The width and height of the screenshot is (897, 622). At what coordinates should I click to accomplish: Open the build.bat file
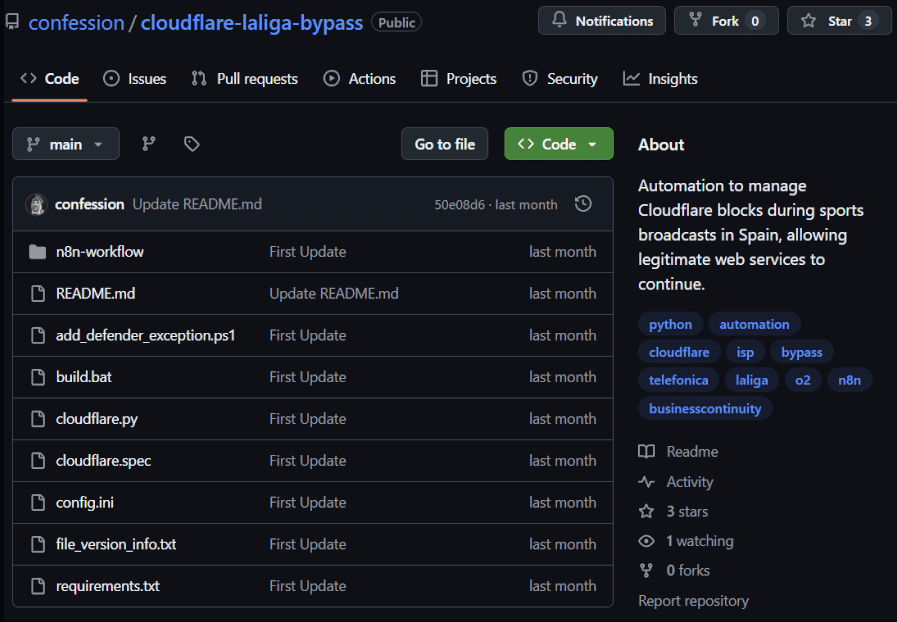(84, 377)
